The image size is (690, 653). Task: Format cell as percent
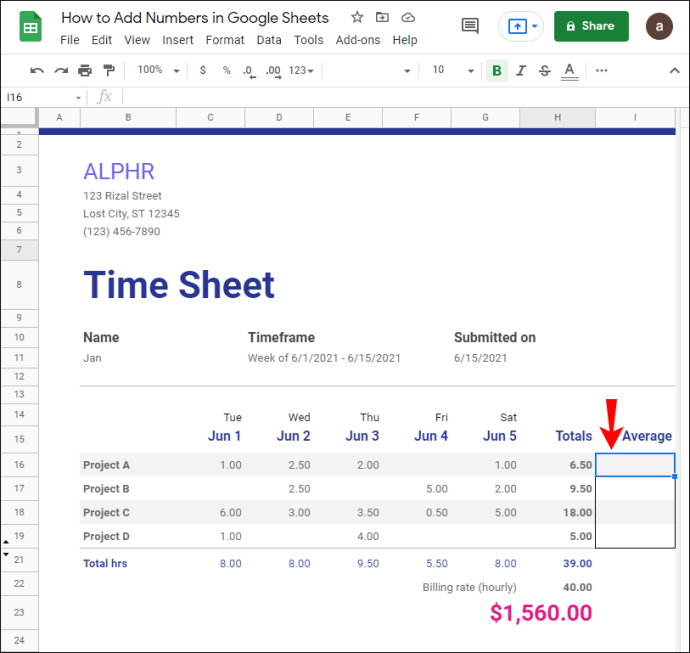226,70
